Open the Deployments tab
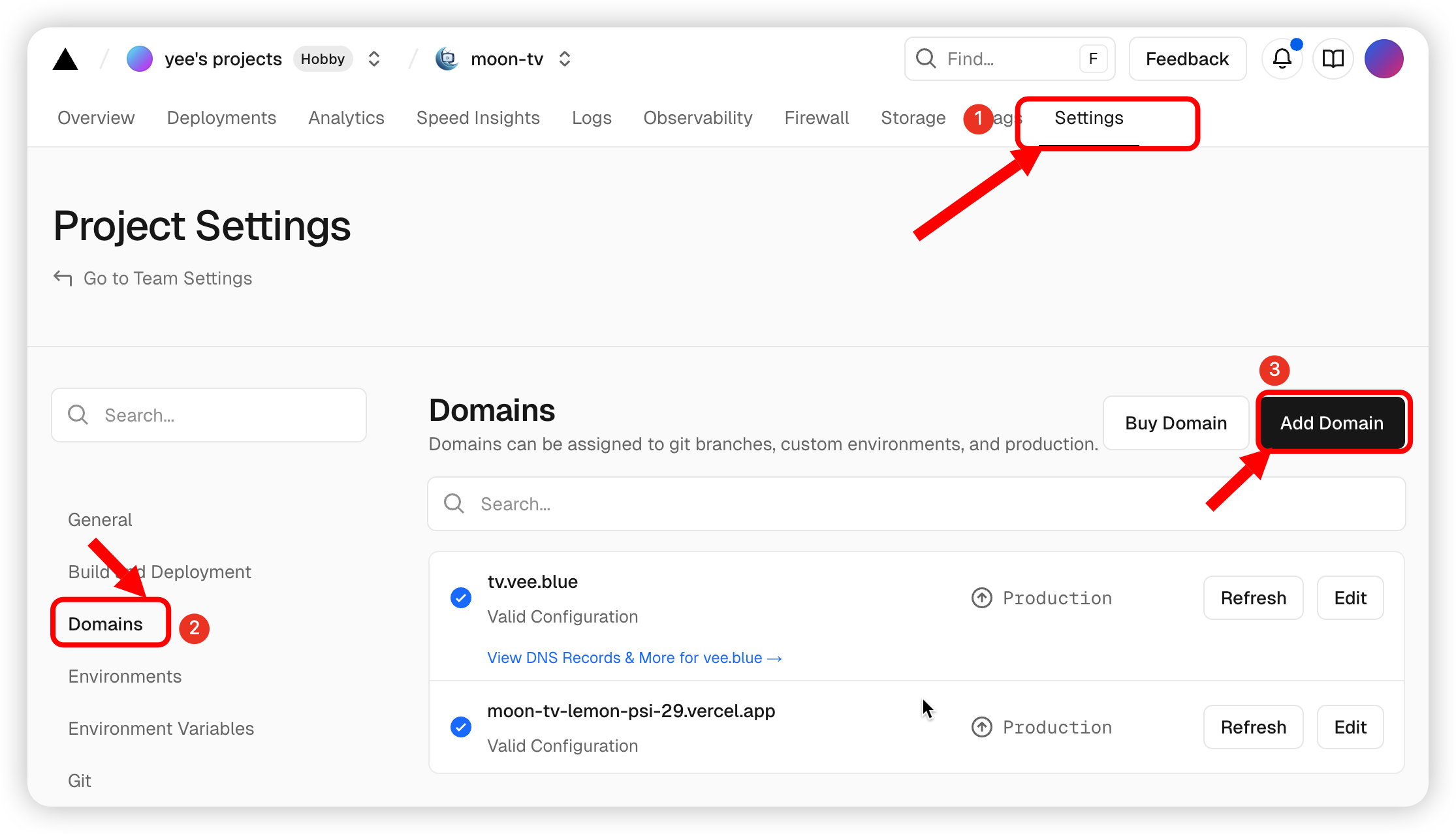The width and height of the screenshot is (1456, 834). [221, 118]
